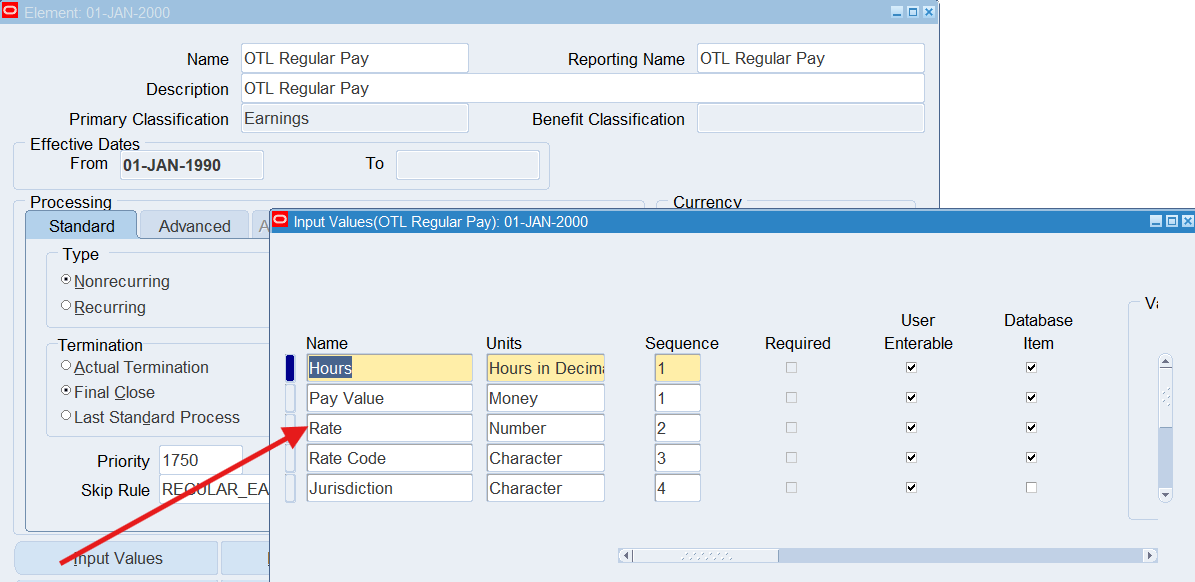Click the Oracle icon in Input Values title bar
This screenshot has width=1195, height=582.
[280, 221]
